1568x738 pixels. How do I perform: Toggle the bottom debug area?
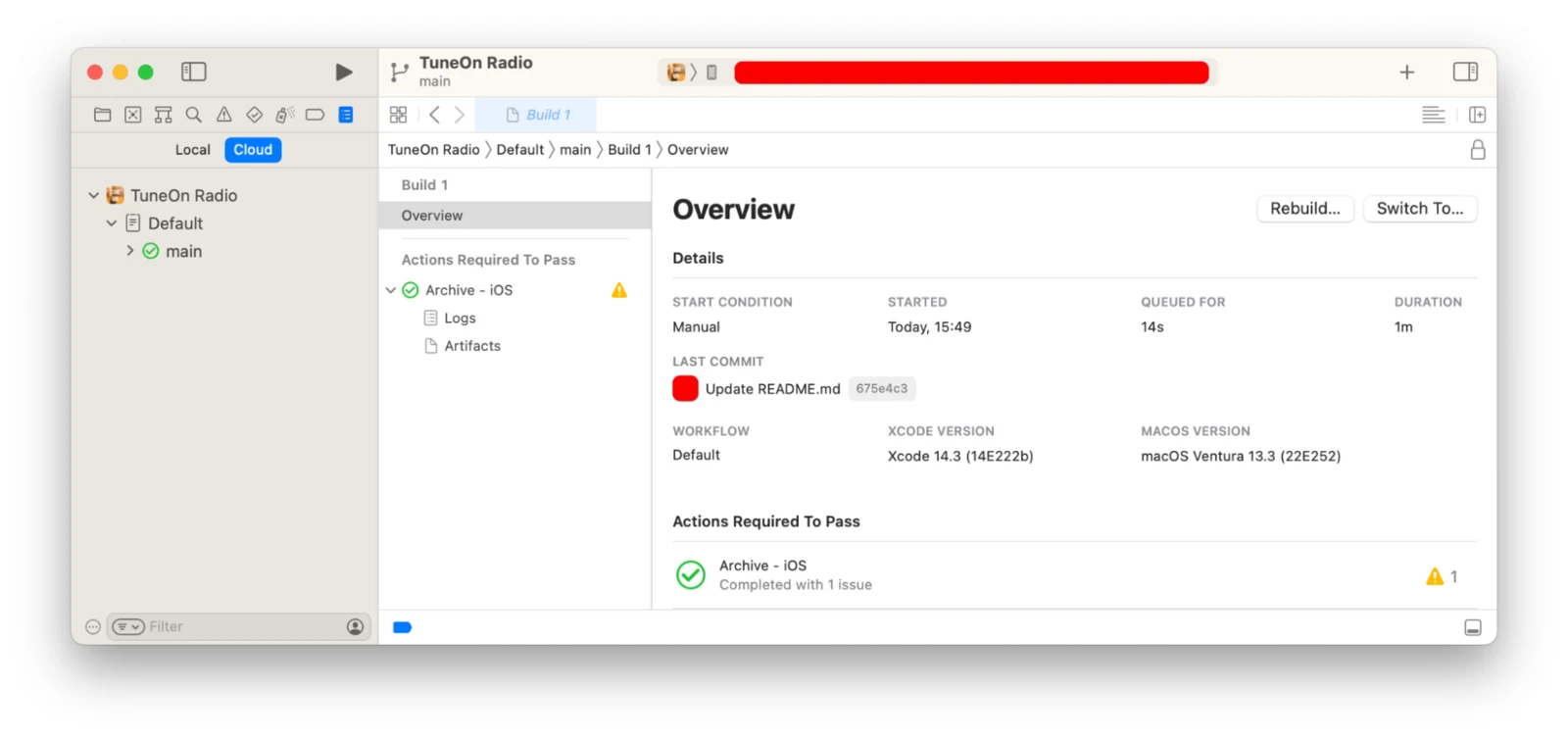(x=1473, y=627)
